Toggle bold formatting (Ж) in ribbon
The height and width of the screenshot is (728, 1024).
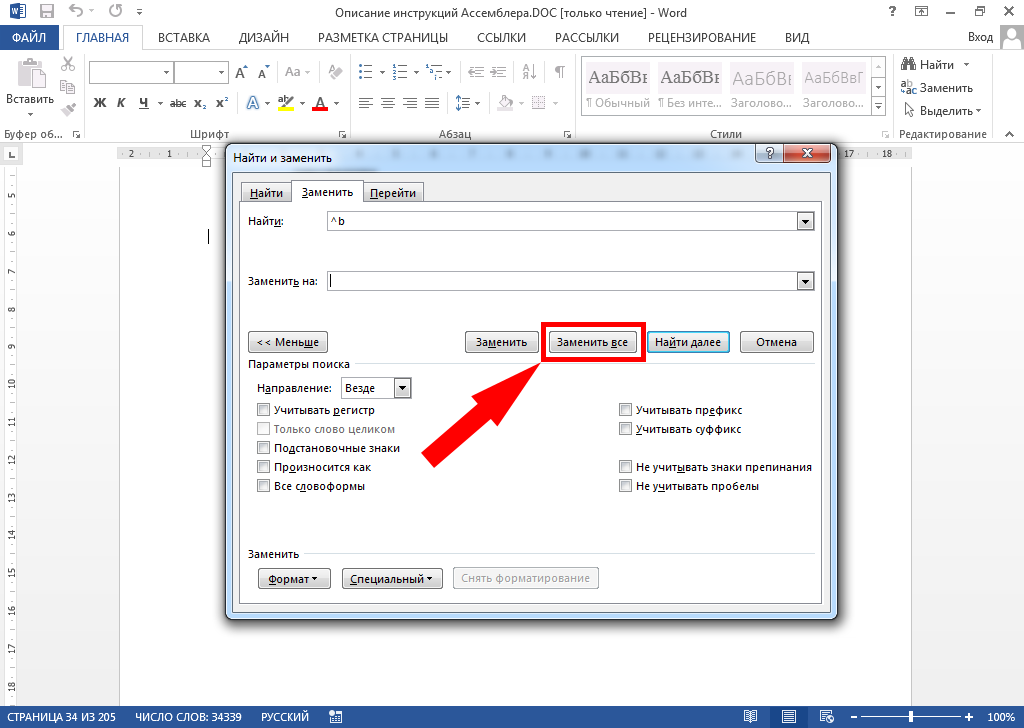click(99, 103)
